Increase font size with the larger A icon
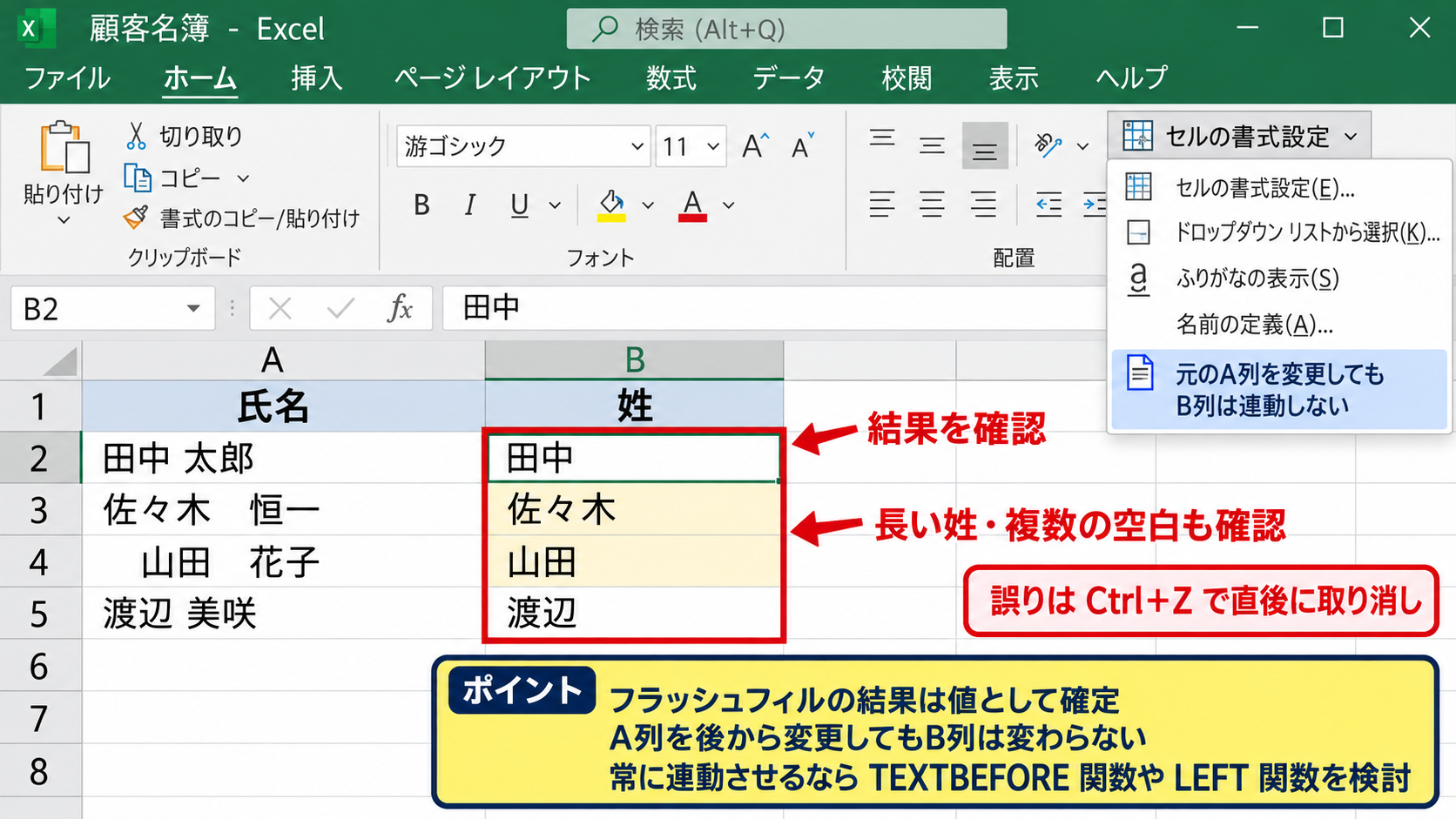1456x819 pixels. (756, 146)
